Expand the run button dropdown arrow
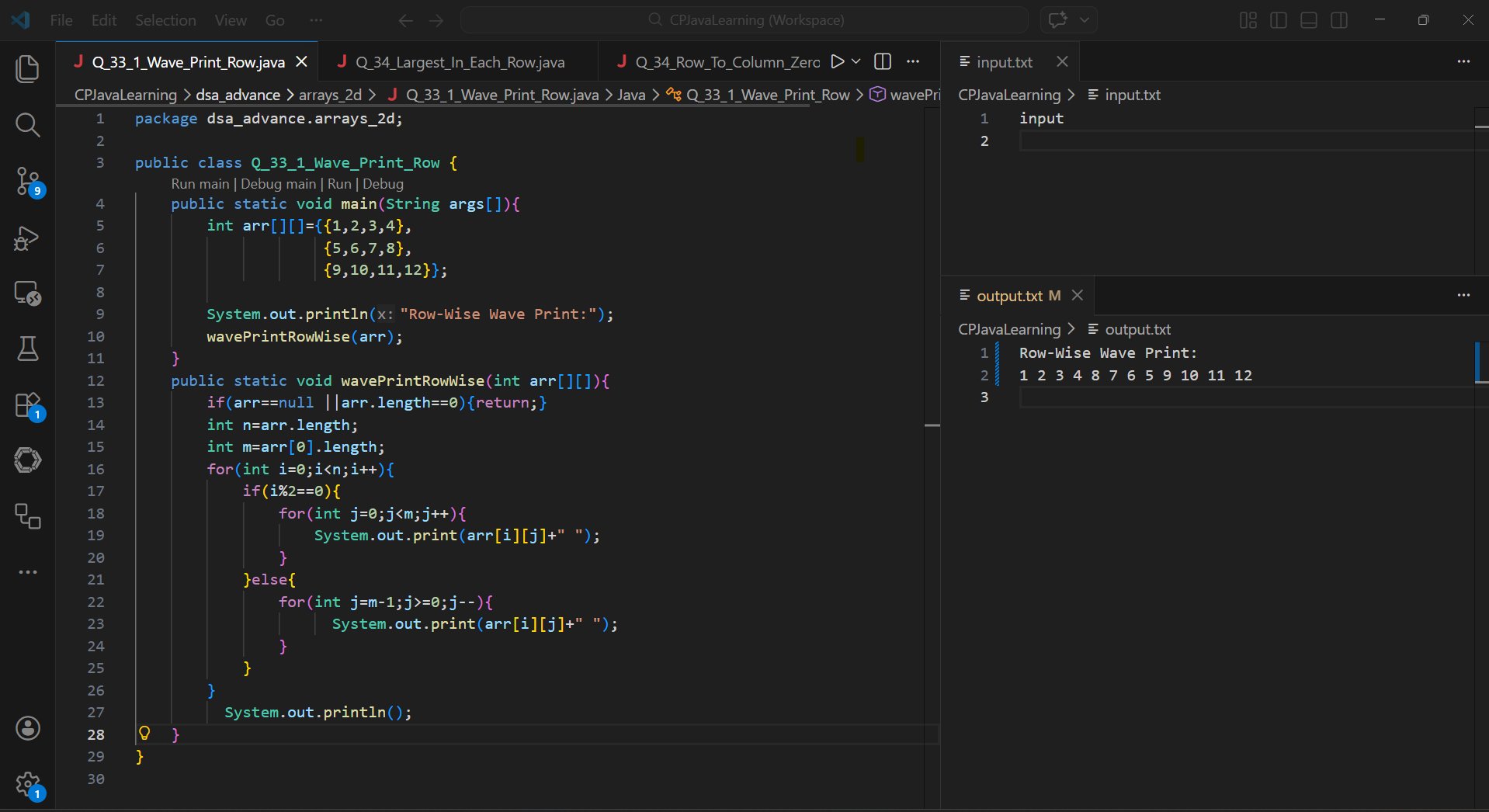This screenshot has width=1489, height=812. coord(856,61)
